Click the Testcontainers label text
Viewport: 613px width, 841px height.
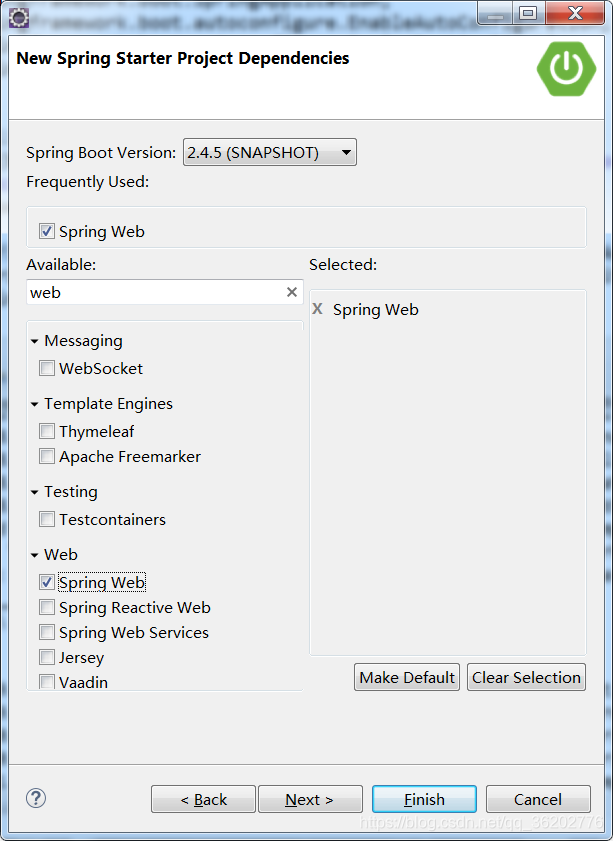112,519
